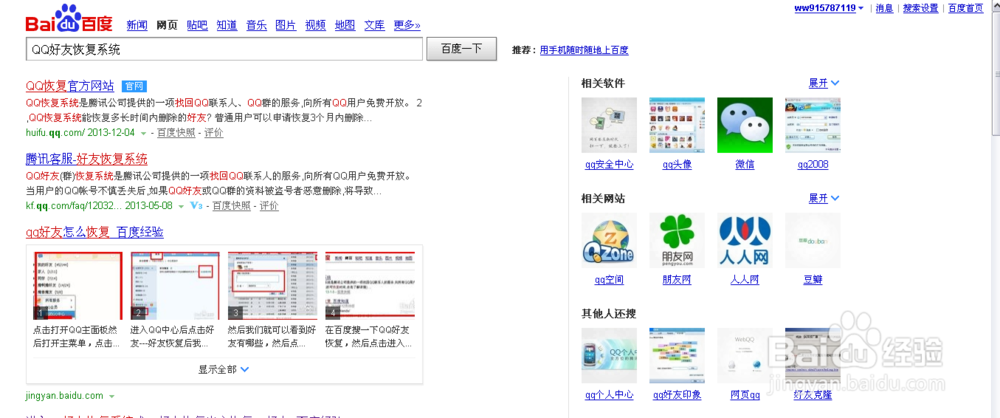Switch to the 地图 tab
The image size is (1000, 418).
[x=345, y=26]
